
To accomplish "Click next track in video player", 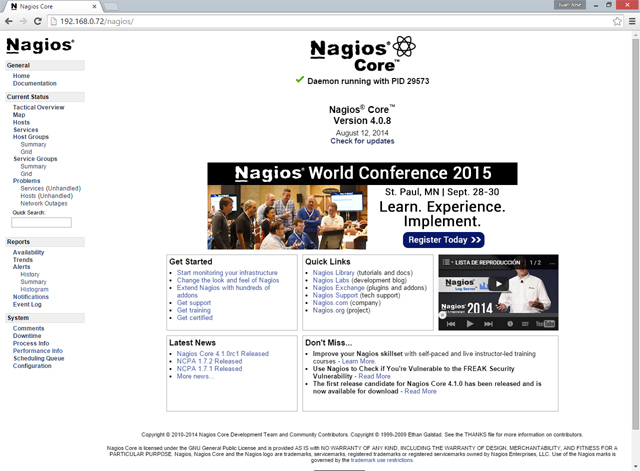I will (488, 324).
